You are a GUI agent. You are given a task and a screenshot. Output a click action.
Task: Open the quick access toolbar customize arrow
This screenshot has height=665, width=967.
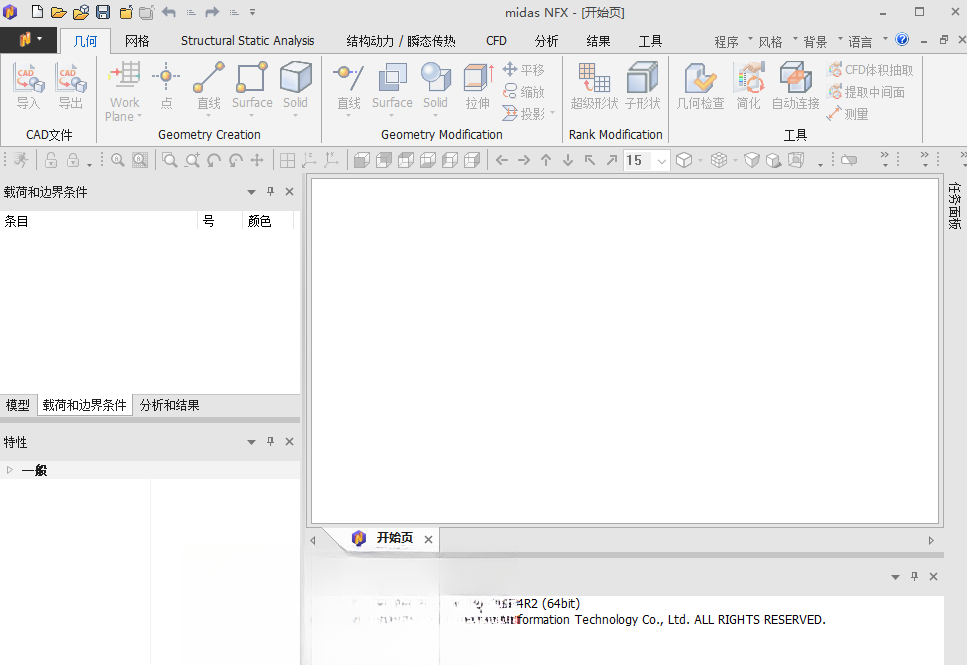click(x=252, y=12)
